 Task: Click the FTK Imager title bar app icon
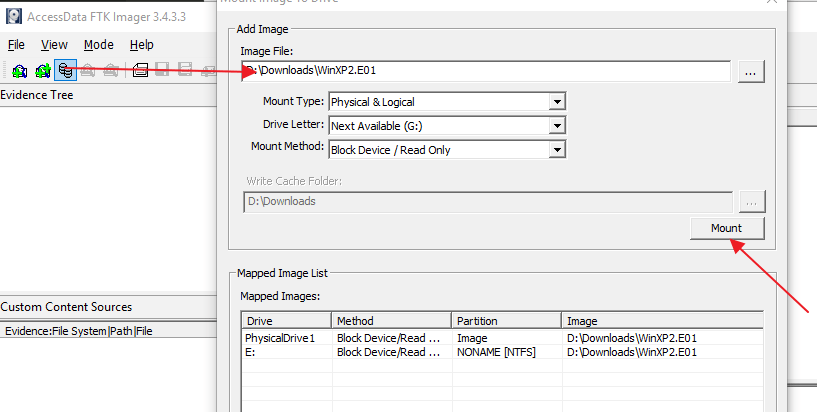pyautogui.click(x=14, y=16)
